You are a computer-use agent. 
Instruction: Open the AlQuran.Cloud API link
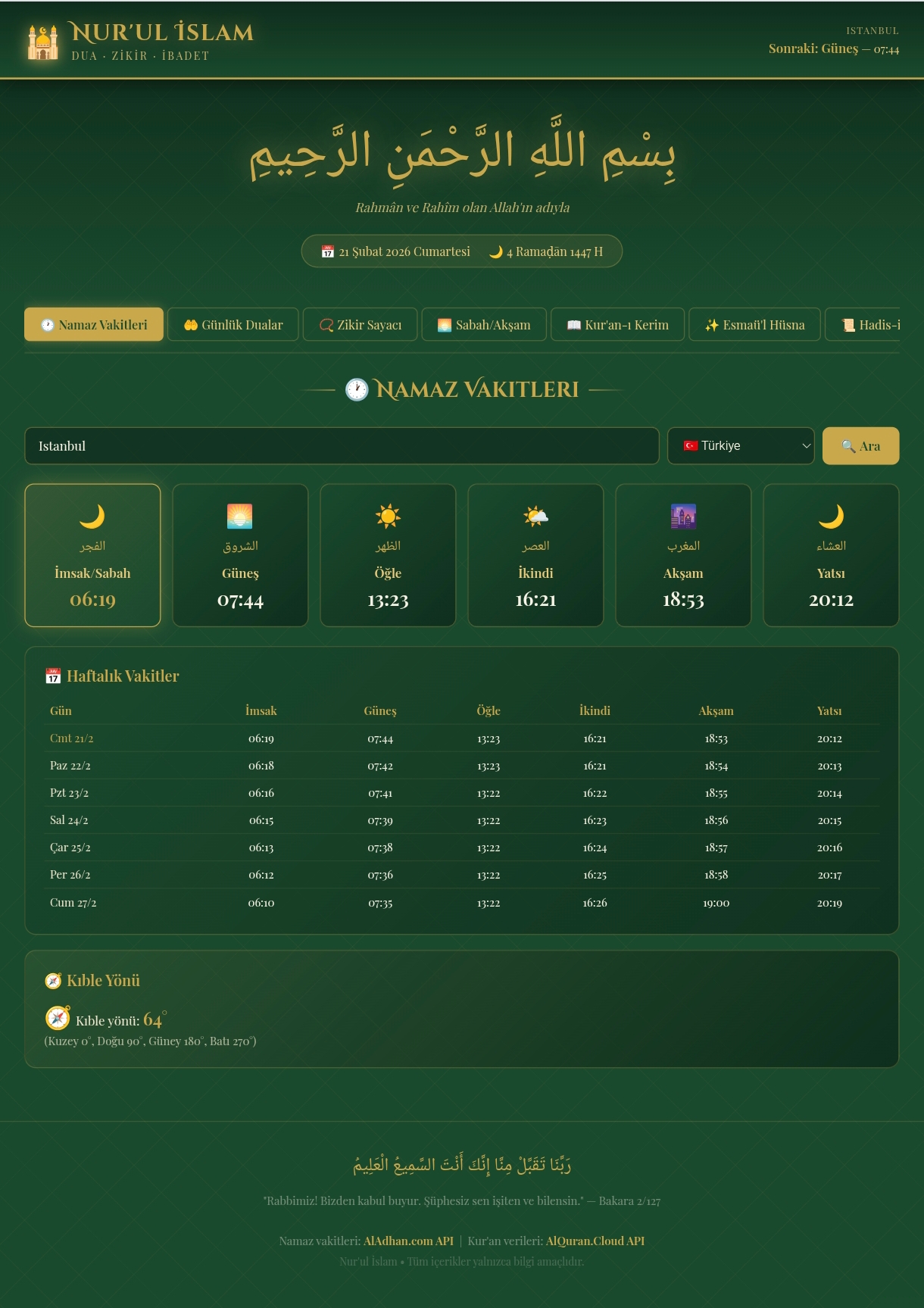click(x=595, y=1241)
